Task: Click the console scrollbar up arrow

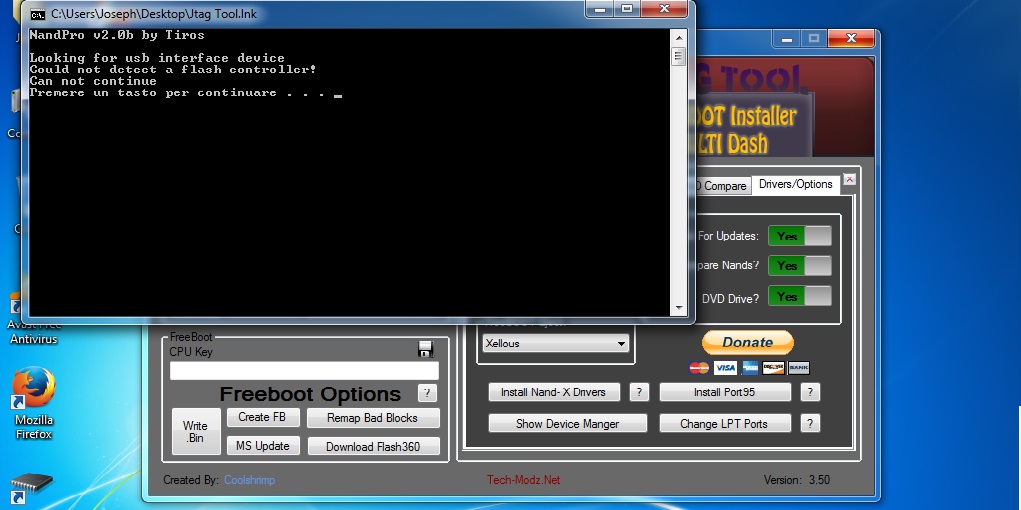Action: (678, 38)
